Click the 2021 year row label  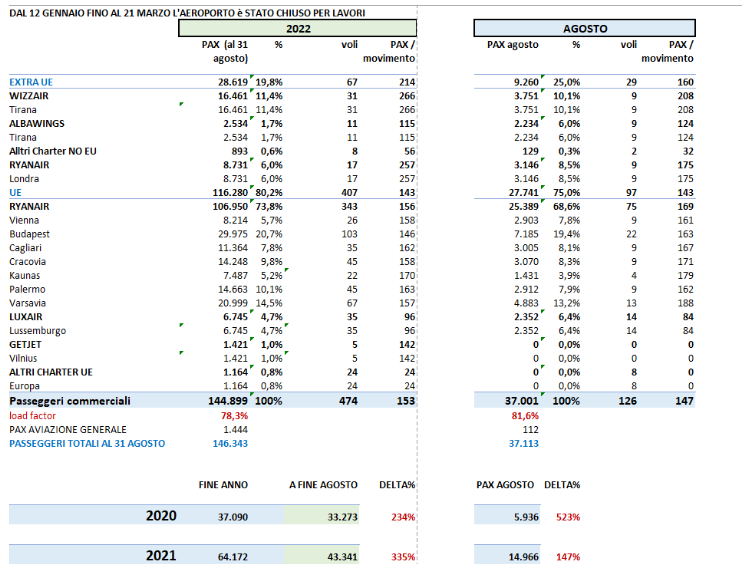point(161,555)
